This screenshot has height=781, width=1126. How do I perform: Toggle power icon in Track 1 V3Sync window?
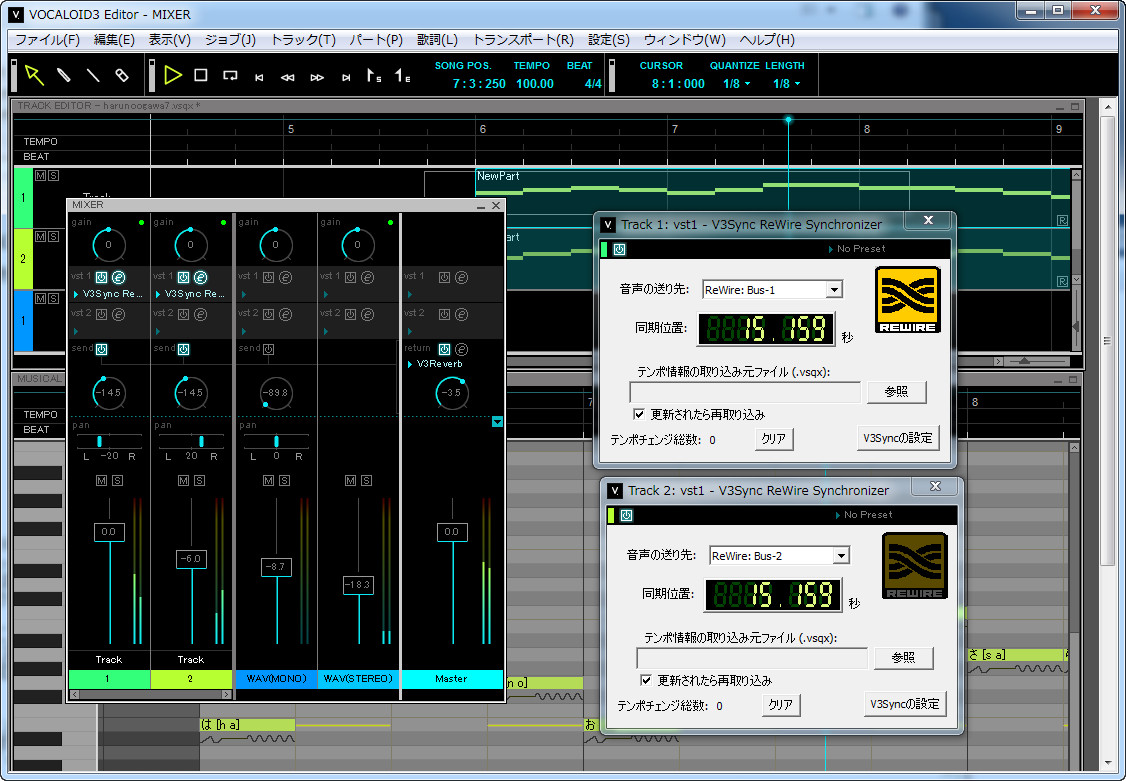(x=619, y=249)
